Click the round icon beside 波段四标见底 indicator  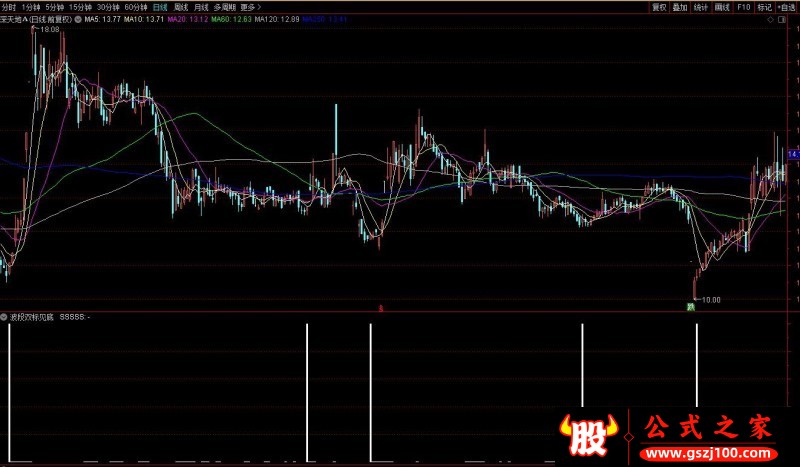click(4, 316)
